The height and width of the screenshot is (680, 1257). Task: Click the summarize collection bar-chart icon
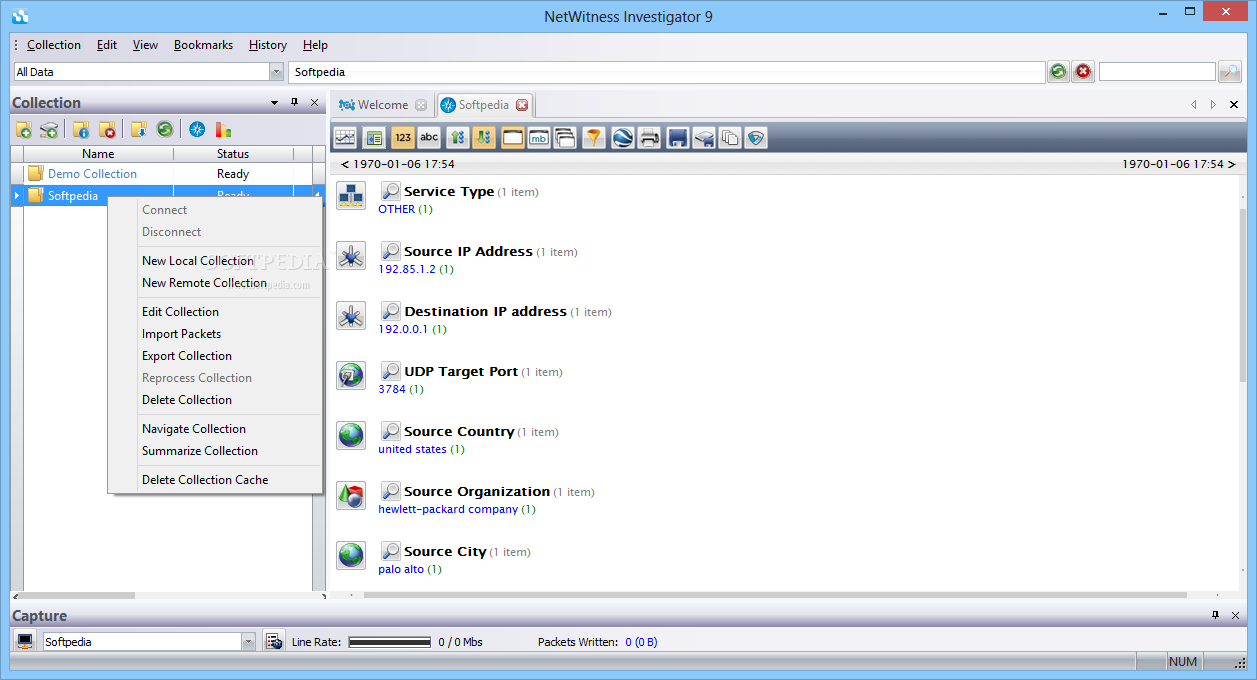(x=223, y=129)
